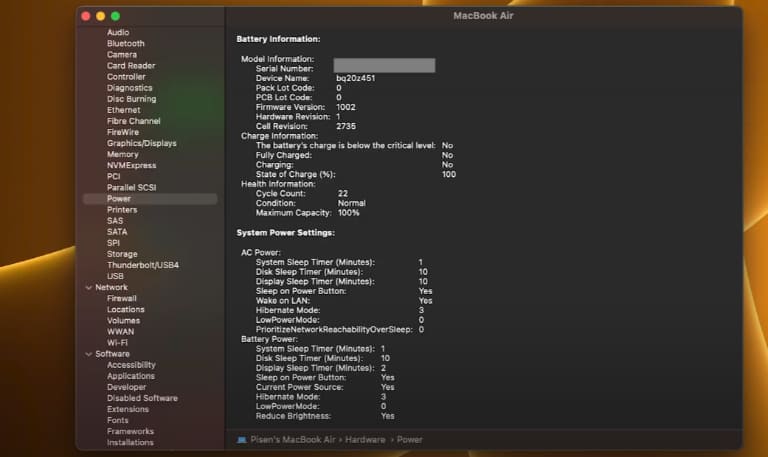The height and width of the screenshot is (457, 768).
Task: Click the Condition value Normal
Action: click(x=352, y=203)
